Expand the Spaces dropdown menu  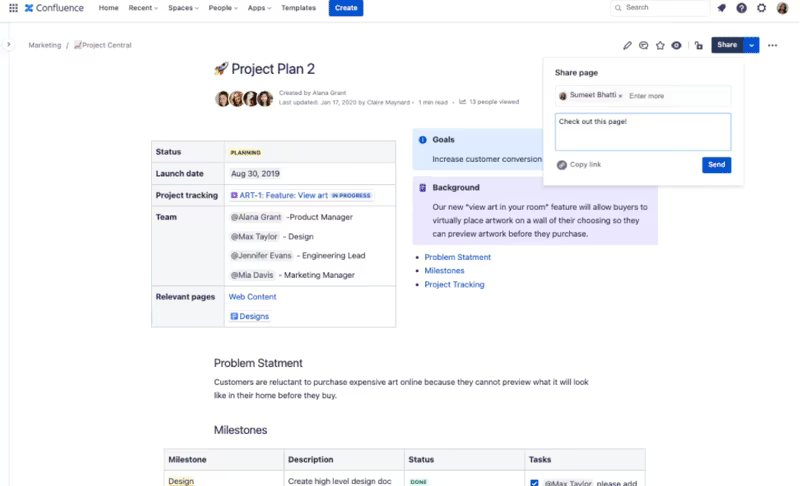click(x=183, y=8)
